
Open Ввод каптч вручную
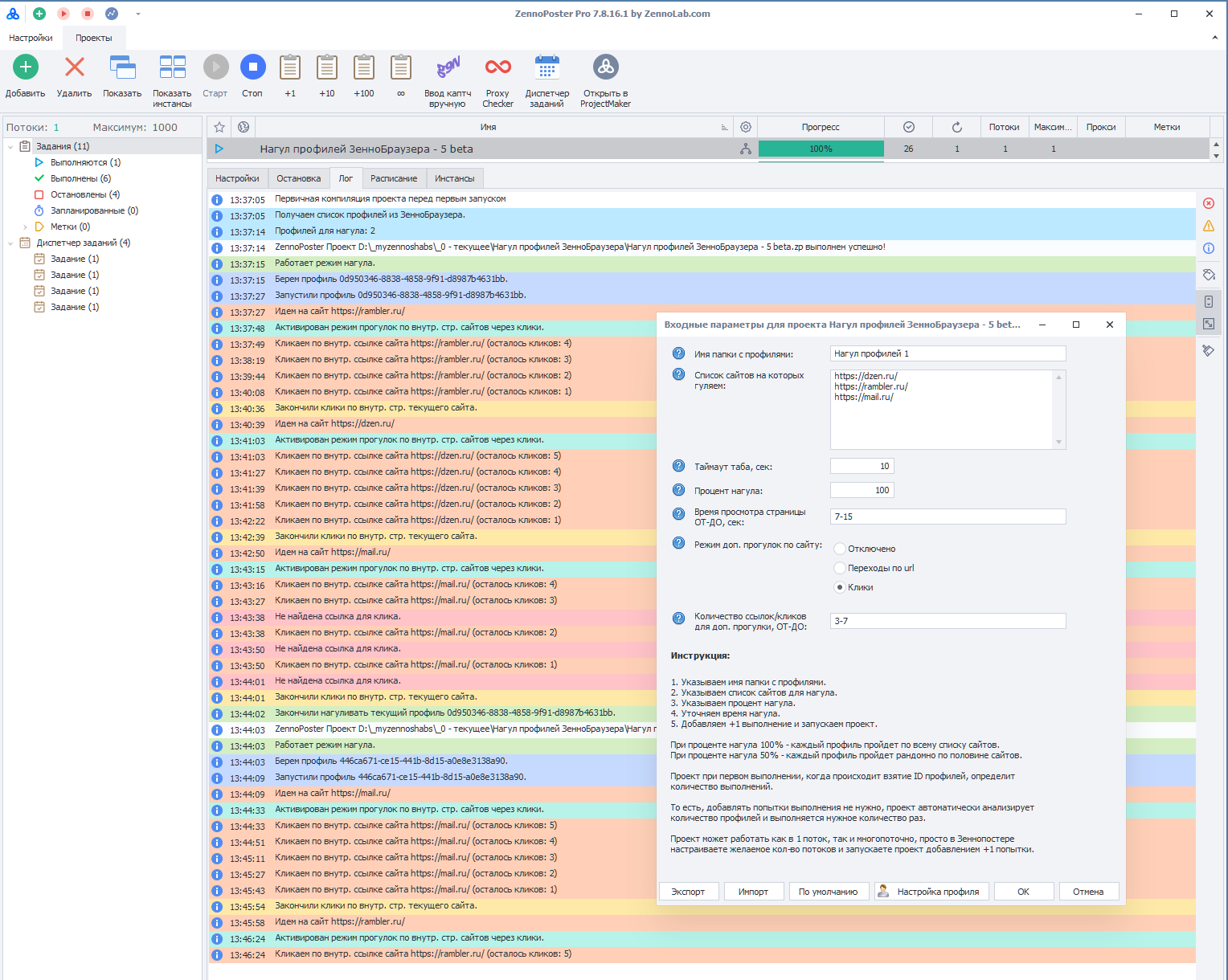448,67
